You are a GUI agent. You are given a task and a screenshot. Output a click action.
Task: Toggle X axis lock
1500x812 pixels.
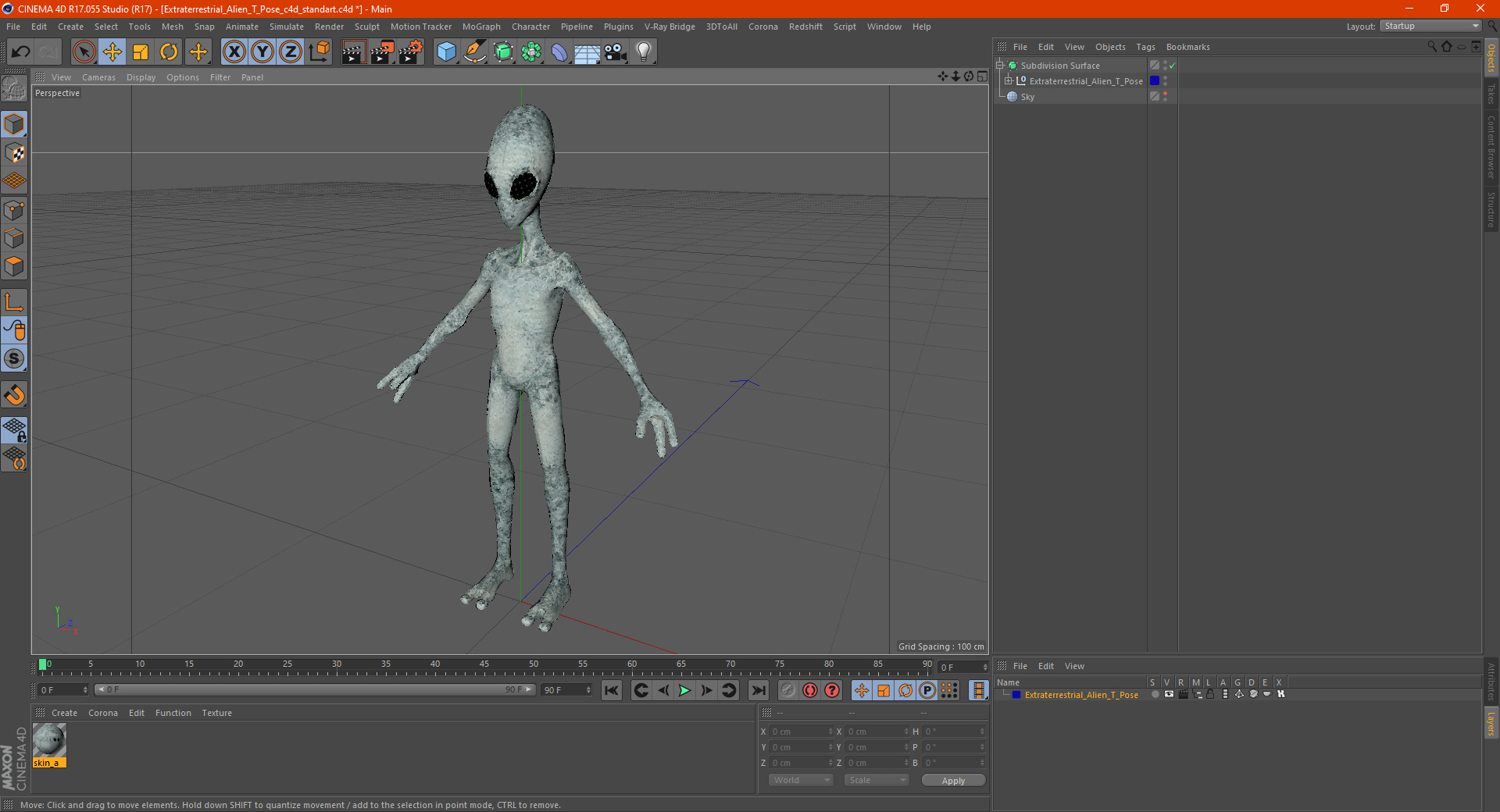click(234, 52)
